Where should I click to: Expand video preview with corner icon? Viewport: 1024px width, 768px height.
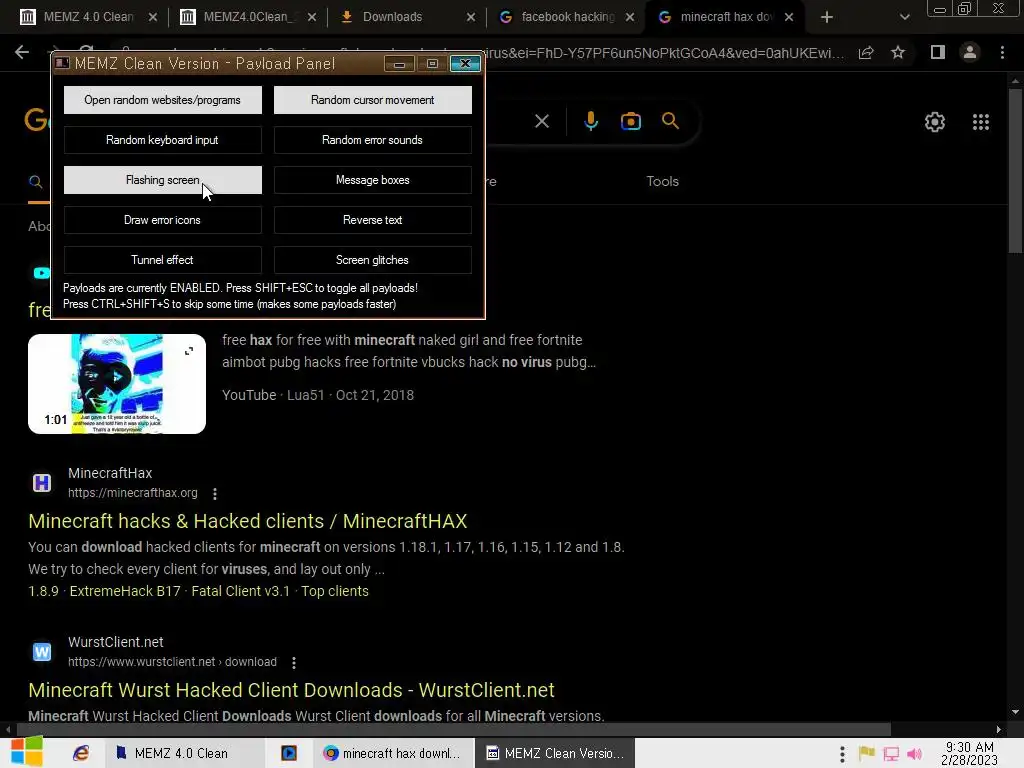(x=189, y=351)
